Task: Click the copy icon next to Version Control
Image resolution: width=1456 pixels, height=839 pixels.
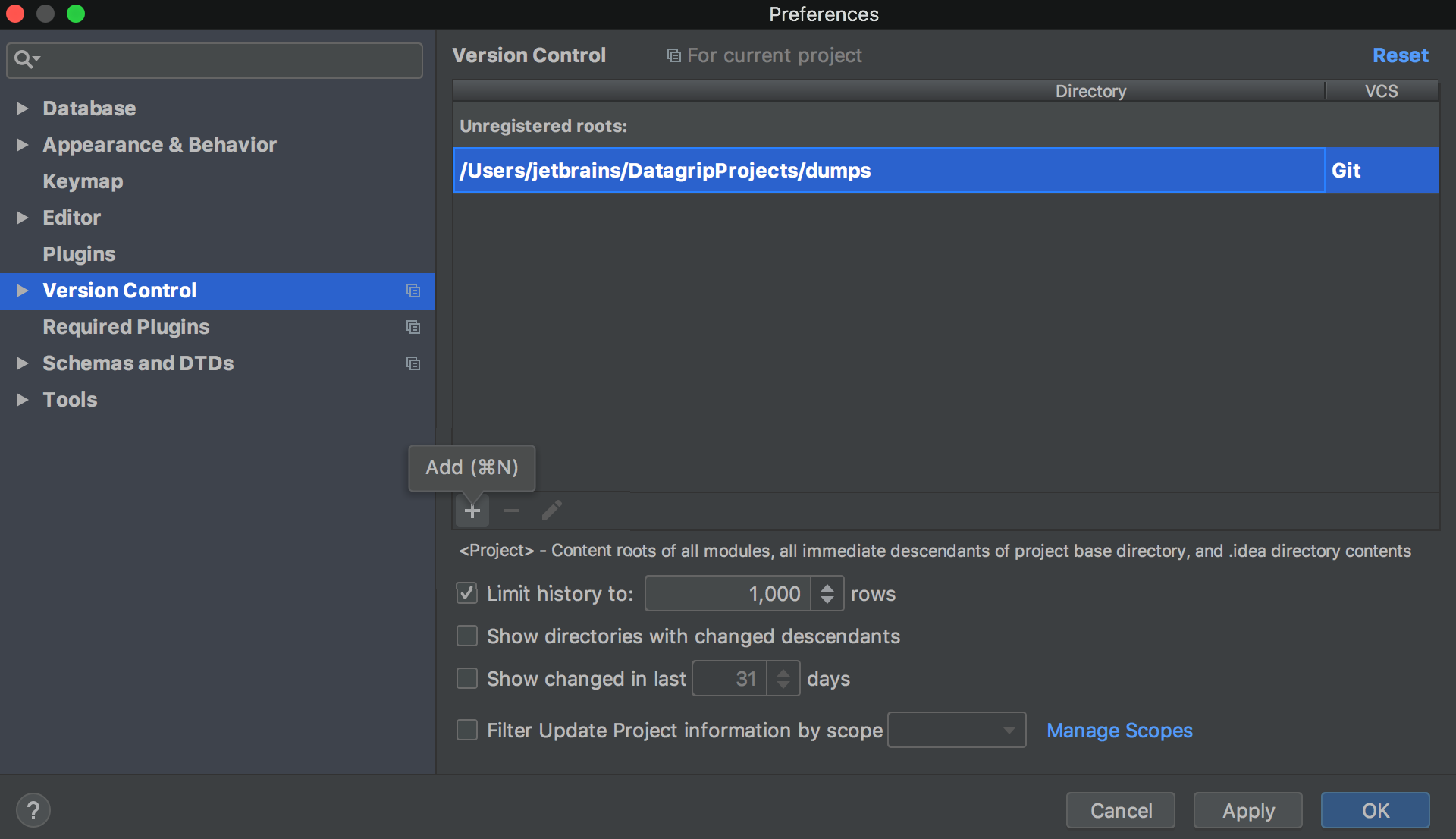Action: click(414, 290)
